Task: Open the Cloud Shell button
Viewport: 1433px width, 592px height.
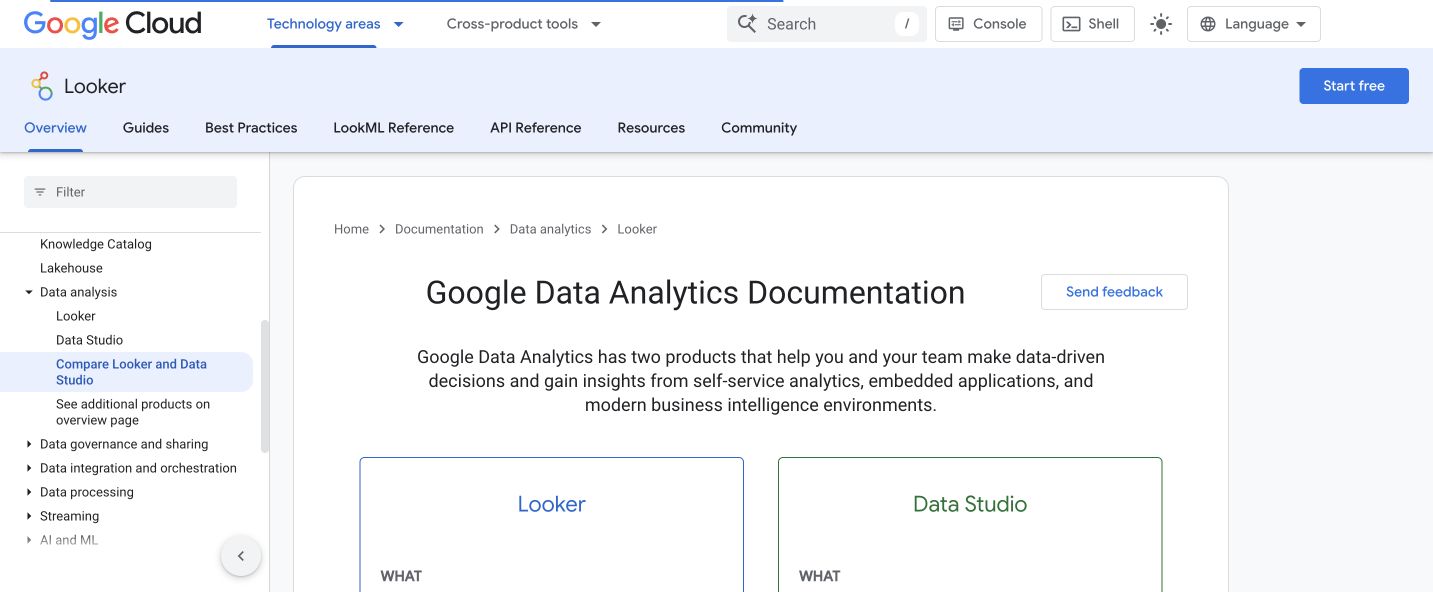Action: [x=1092, y=24]
